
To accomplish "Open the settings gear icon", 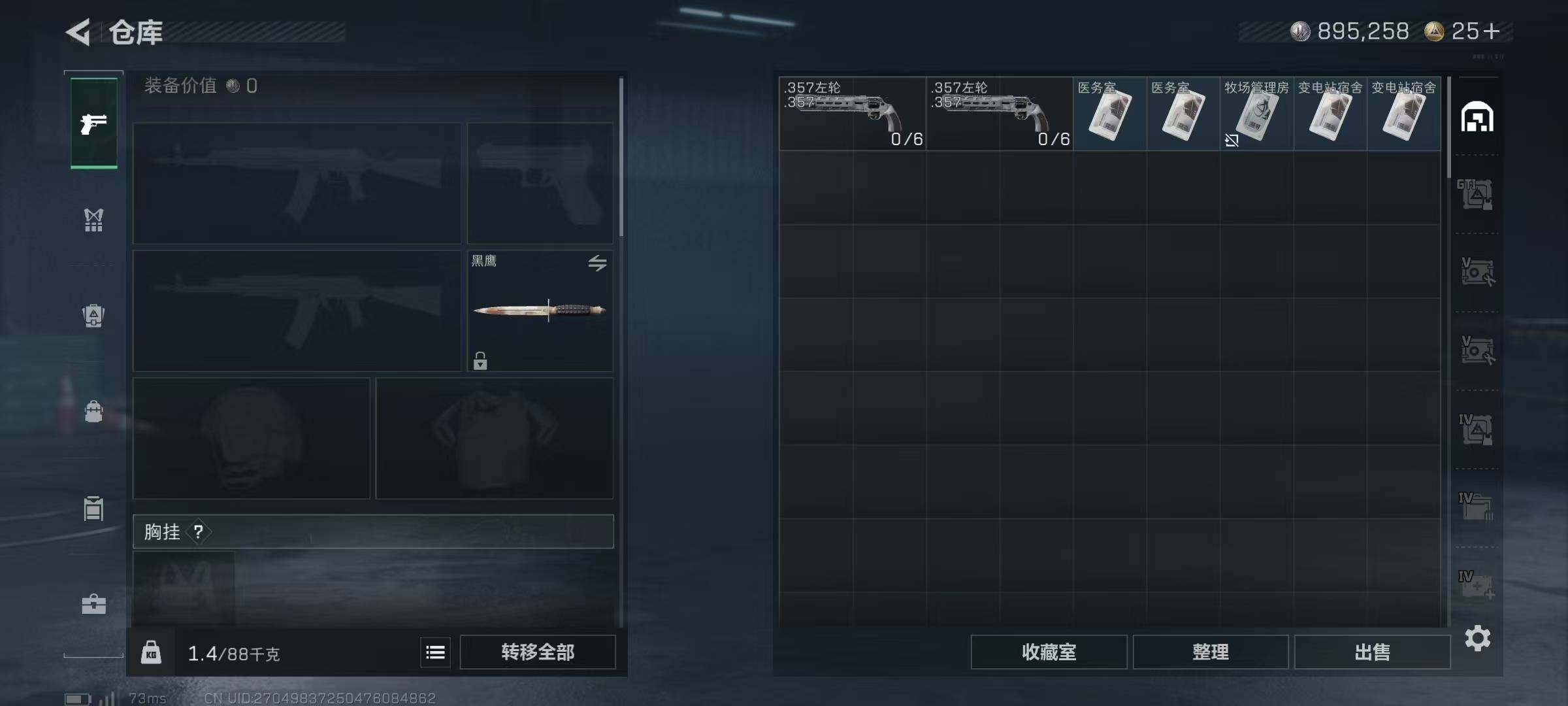I will [x=1477, y=638].
